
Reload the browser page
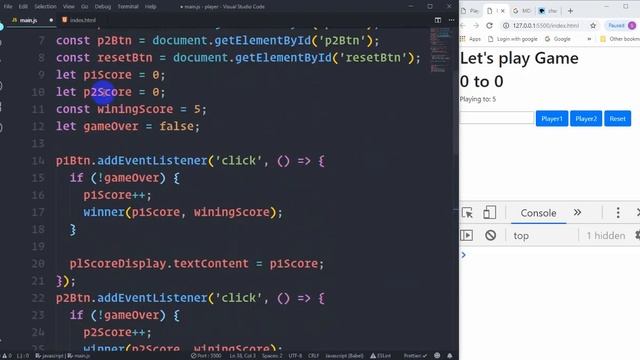pos(489,25)
